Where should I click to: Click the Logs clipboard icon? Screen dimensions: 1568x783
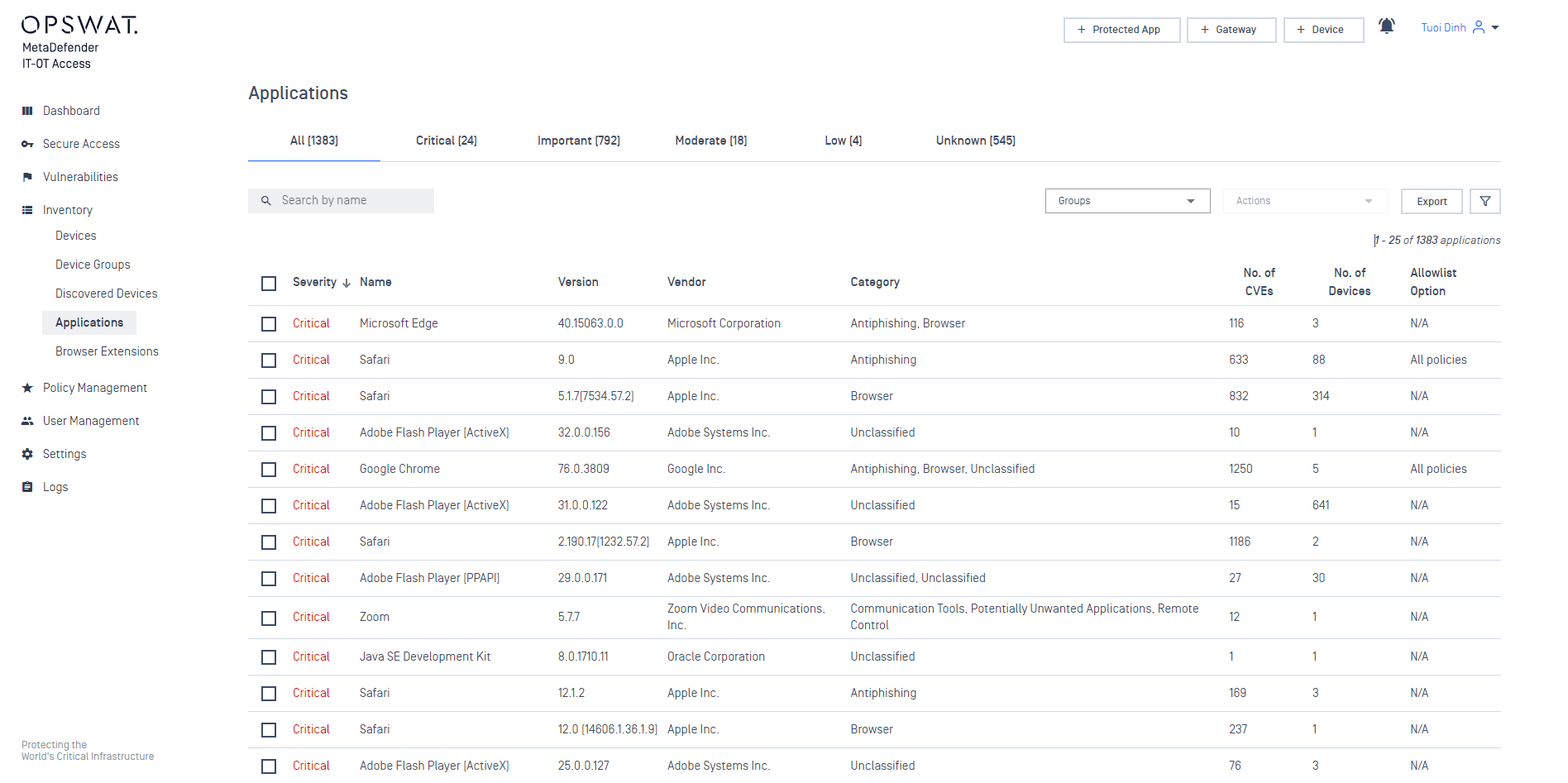point(27,487)
